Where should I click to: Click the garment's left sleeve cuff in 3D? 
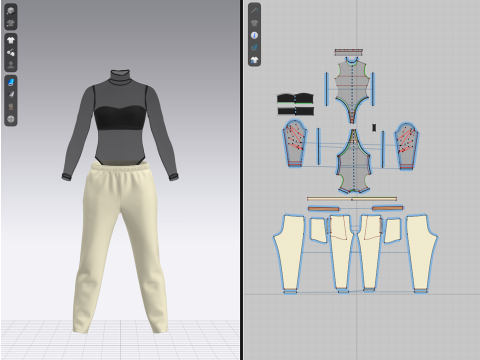[67, 177]
